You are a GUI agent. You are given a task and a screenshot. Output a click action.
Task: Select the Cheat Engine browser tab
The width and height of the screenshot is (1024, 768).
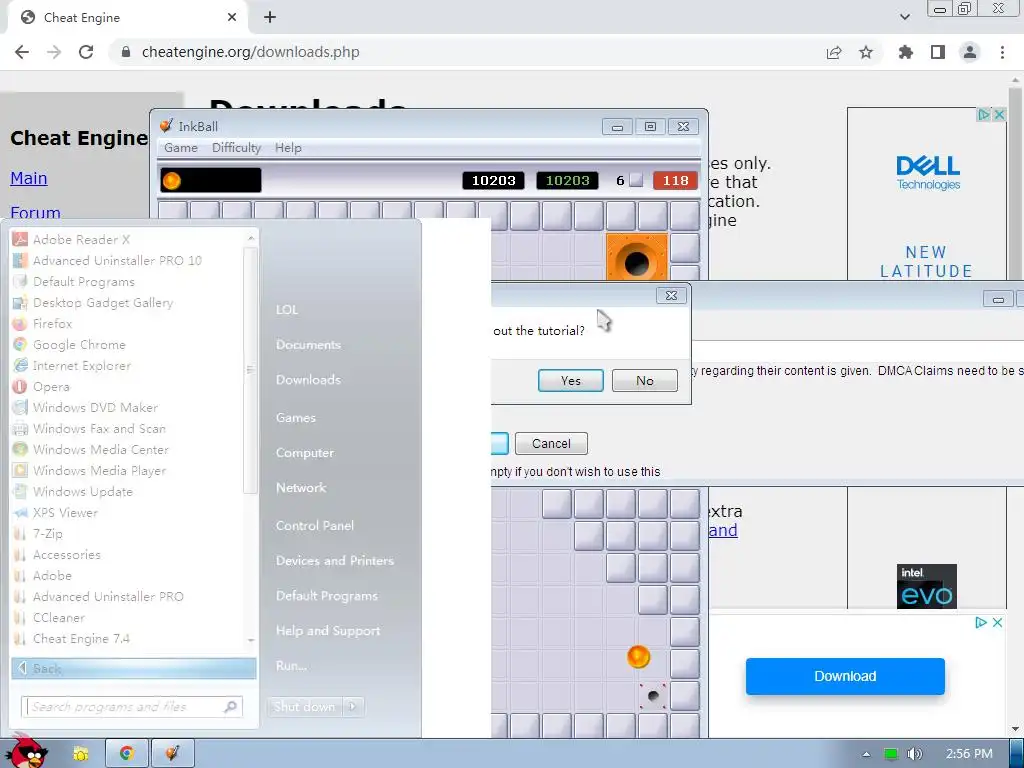[x=127, y=18]
